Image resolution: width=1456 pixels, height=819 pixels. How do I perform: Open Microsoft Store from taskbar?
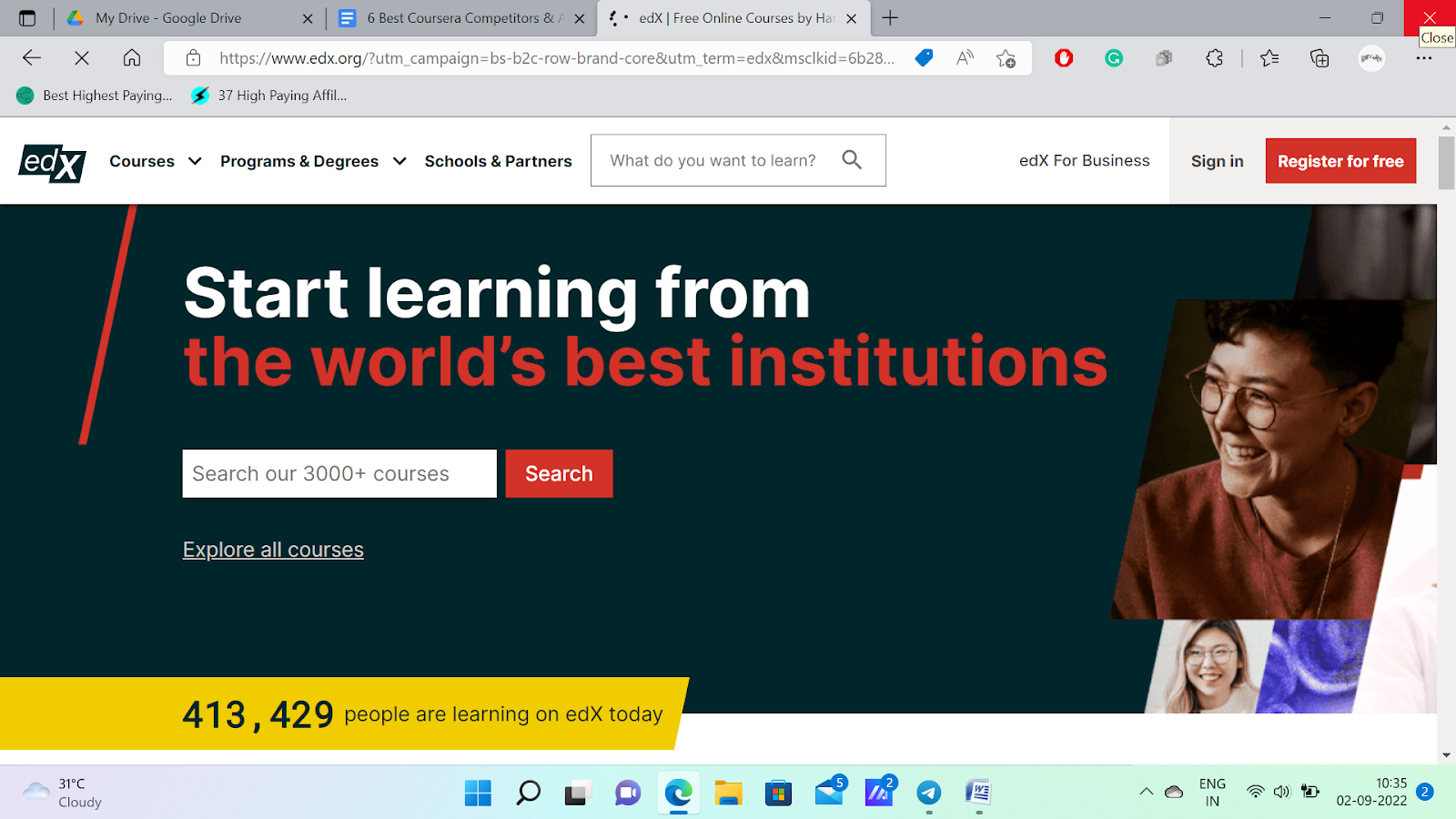(778, 793)
